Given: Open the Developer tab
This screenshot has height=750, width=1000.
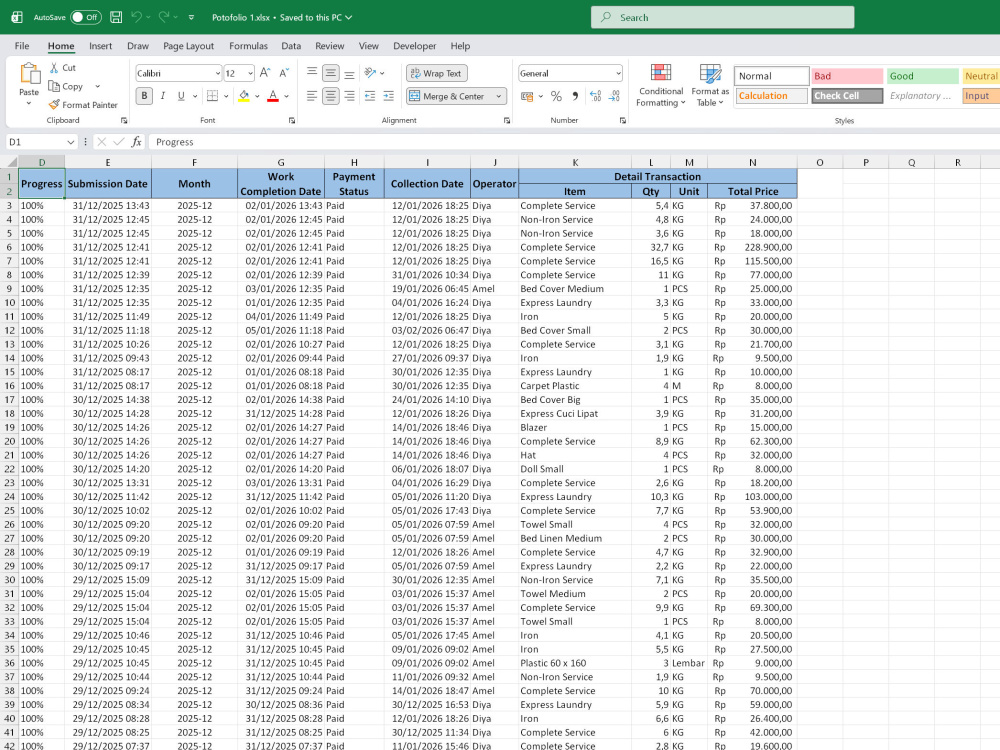Looking at the screenshot, I should pos(415,46).
